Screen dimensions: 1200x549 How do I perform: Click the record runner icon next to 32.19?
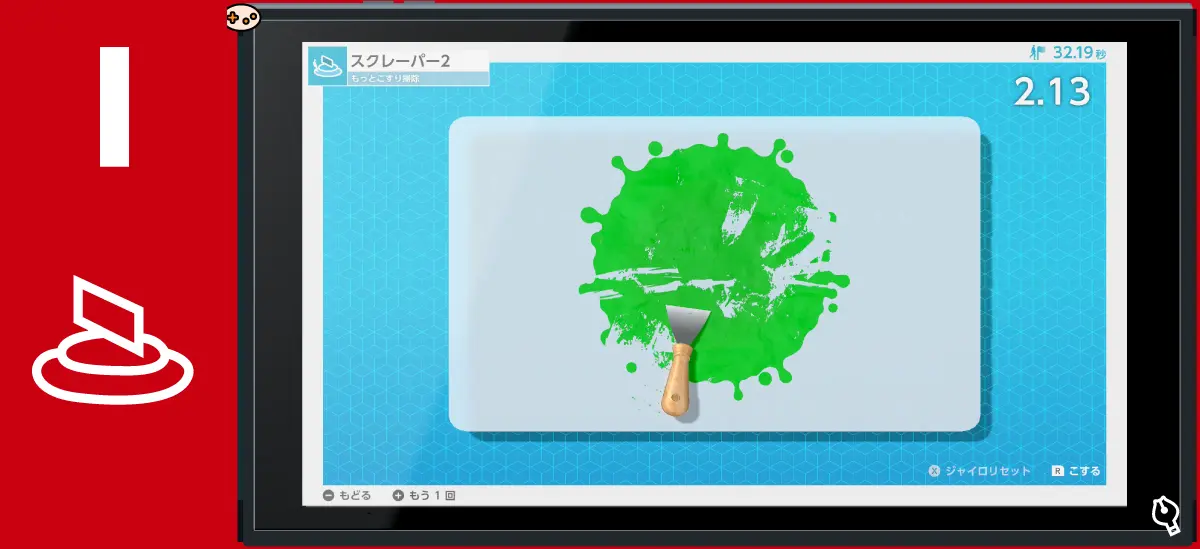coord(1036,52)
